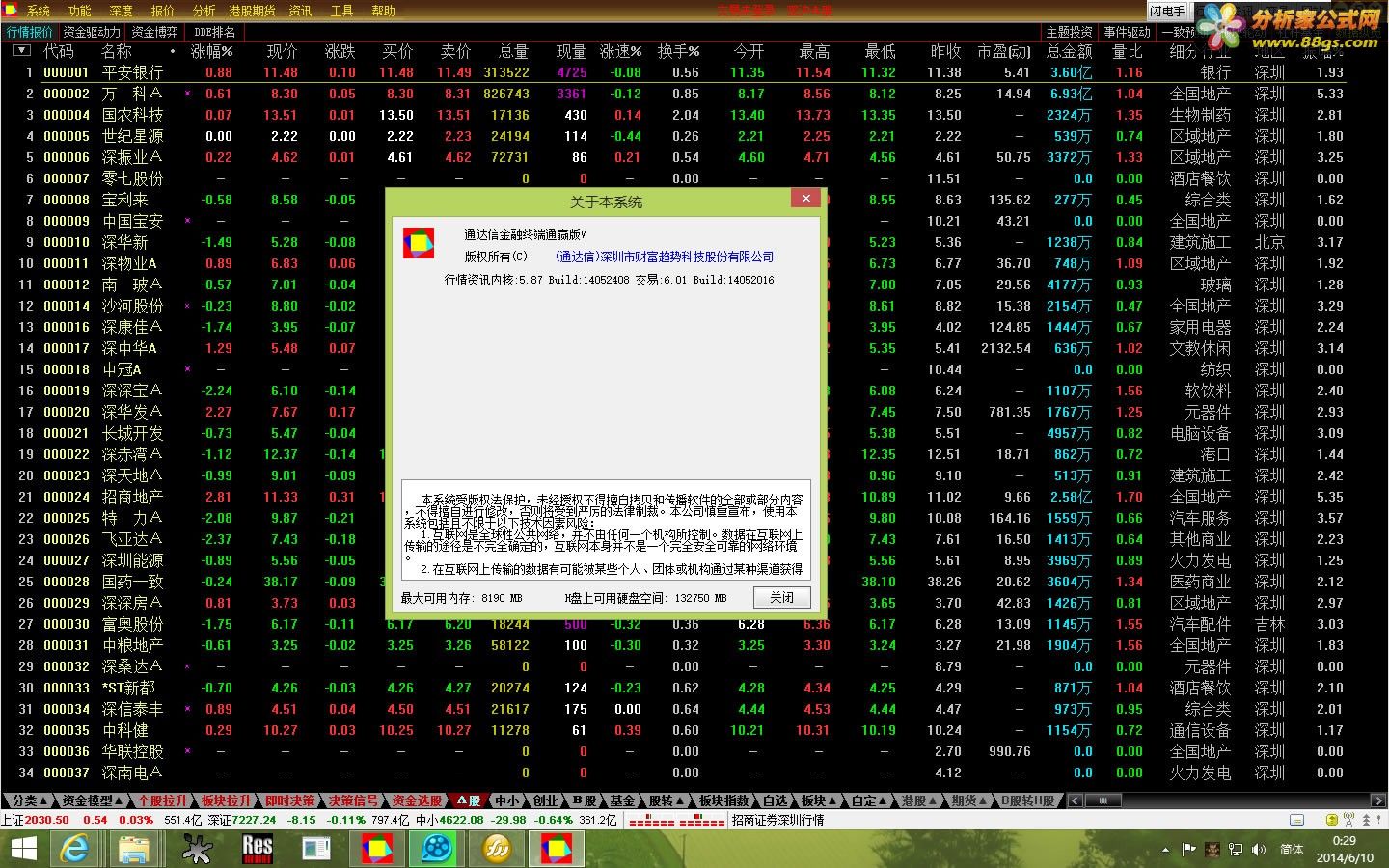Open the 分析 menu
1389x868 pixels.
(204, 11)
